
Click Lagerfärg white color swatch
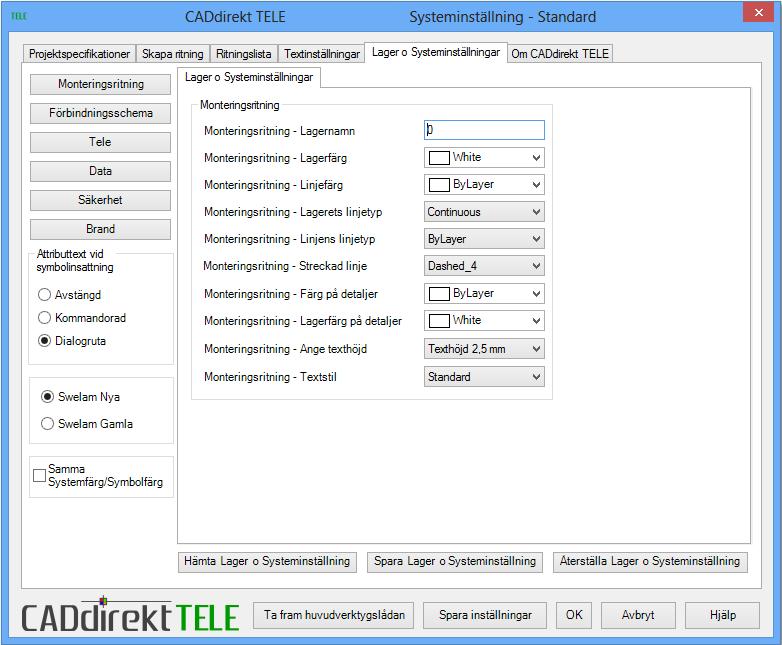click(439, 158)
